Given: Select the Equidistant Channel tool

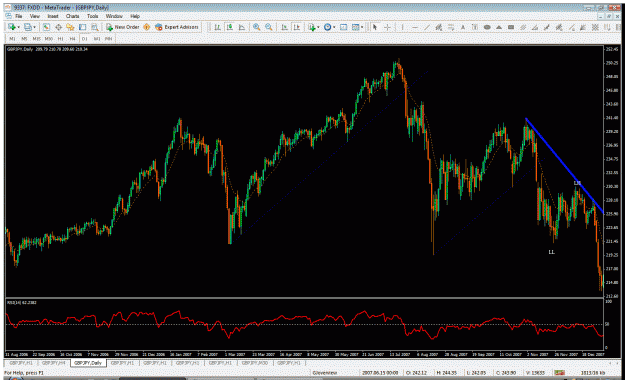Looking at the screenshot, I should click(x=439, y=27).
